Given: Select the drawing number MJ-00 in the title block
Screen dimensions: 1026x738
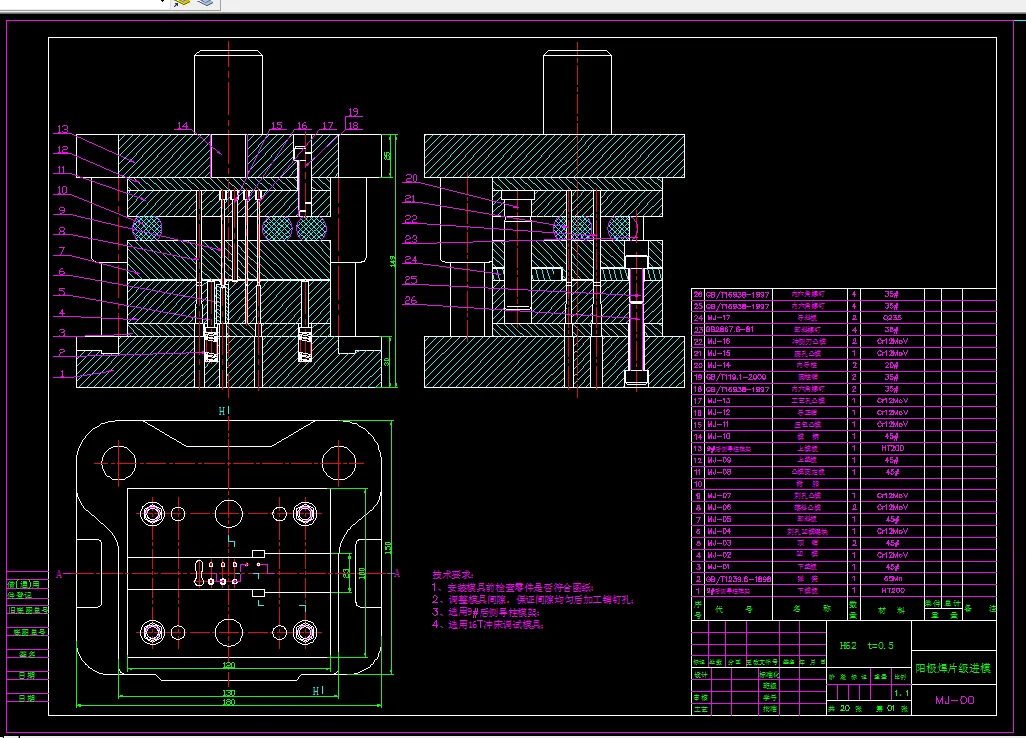Looking at the screenshot, I should point(955,700).
